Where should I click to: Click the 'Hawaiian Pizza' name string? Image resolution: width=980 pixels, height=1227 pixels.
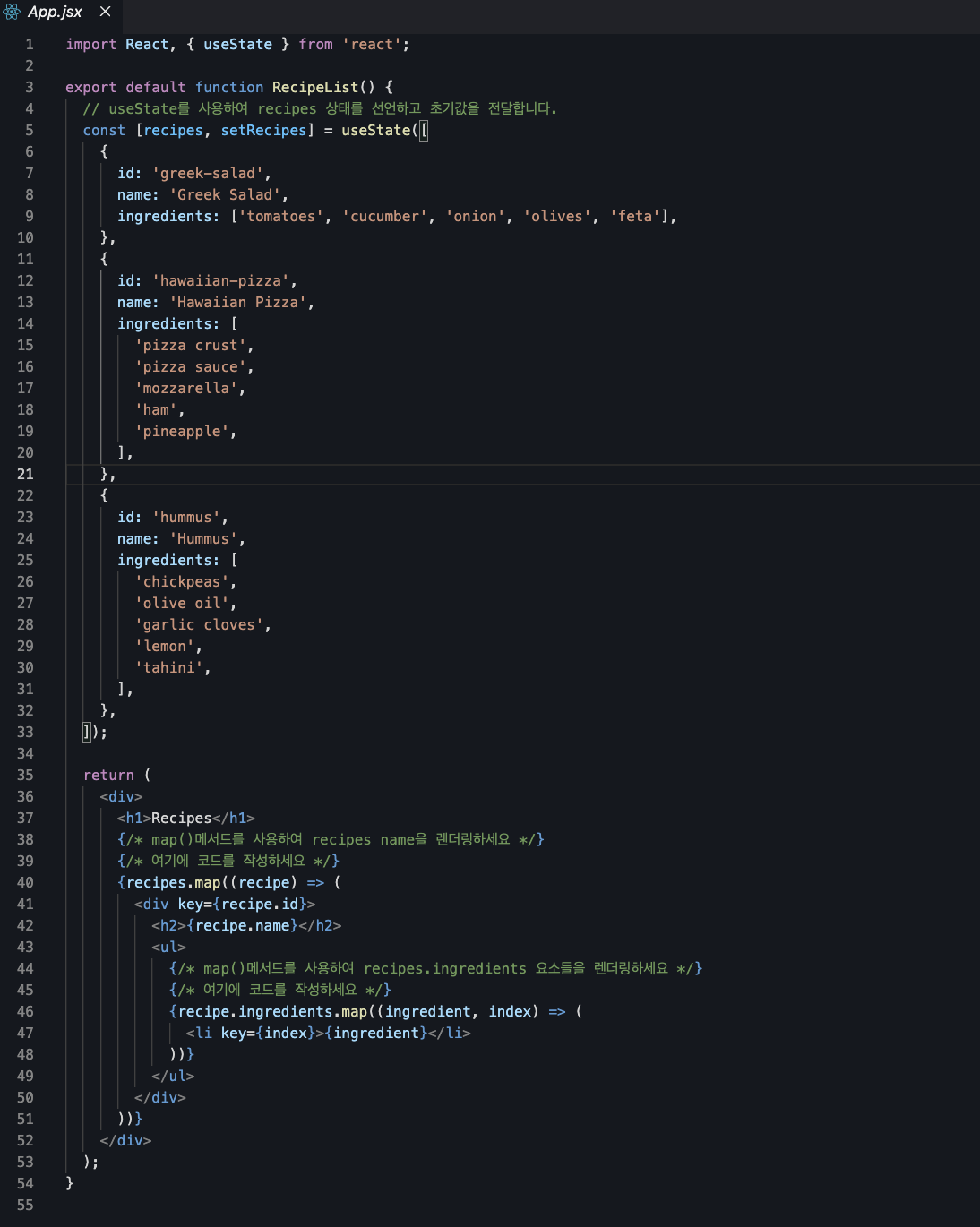(x=238, y=302)
